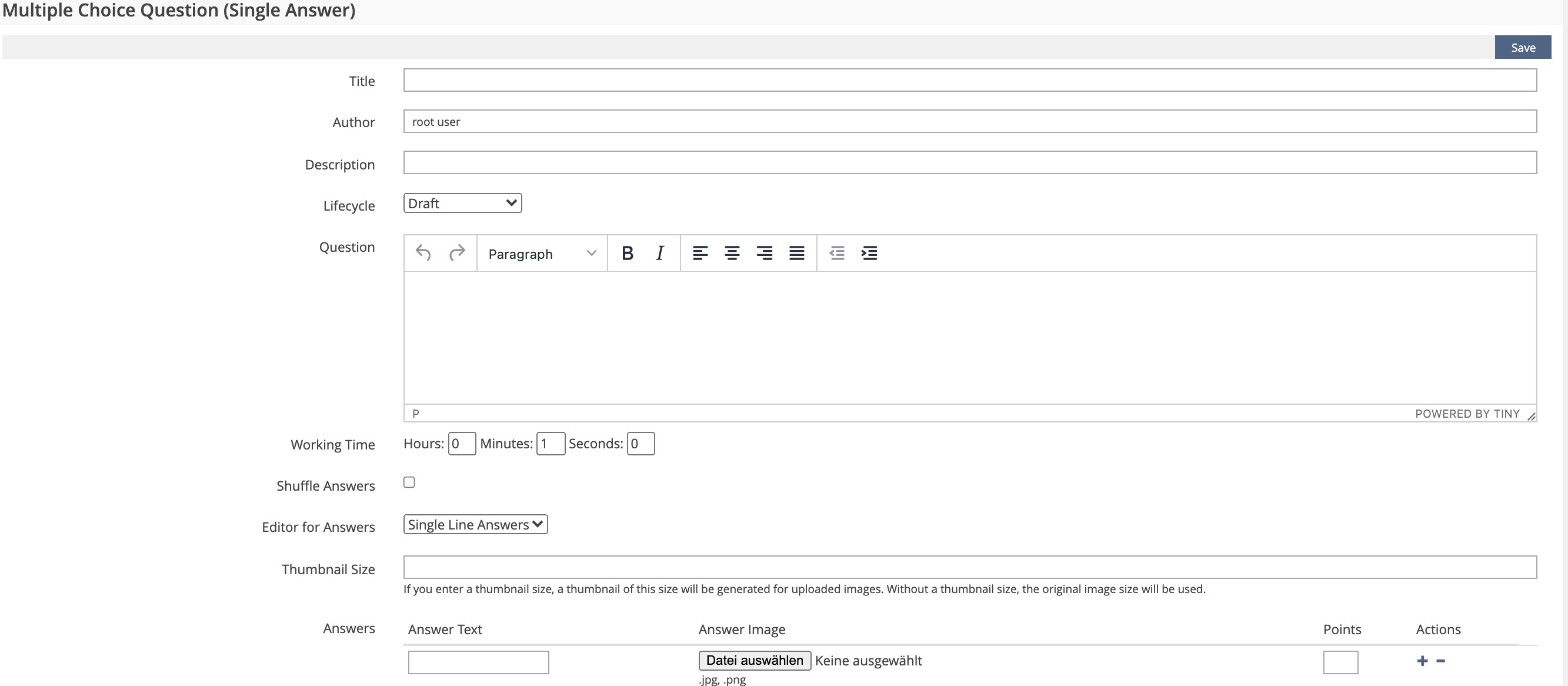The height and width of the screenshot is (686, 1568).
Task: Increase indent in question editor
Action: coord(869,252)
